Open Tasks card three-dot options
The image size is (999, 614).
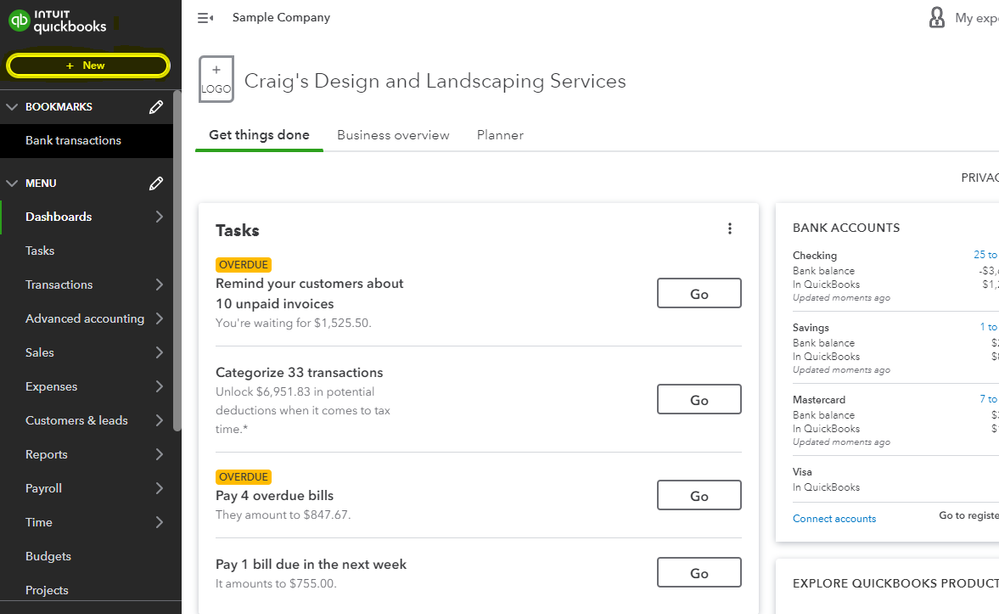(729, 229)
